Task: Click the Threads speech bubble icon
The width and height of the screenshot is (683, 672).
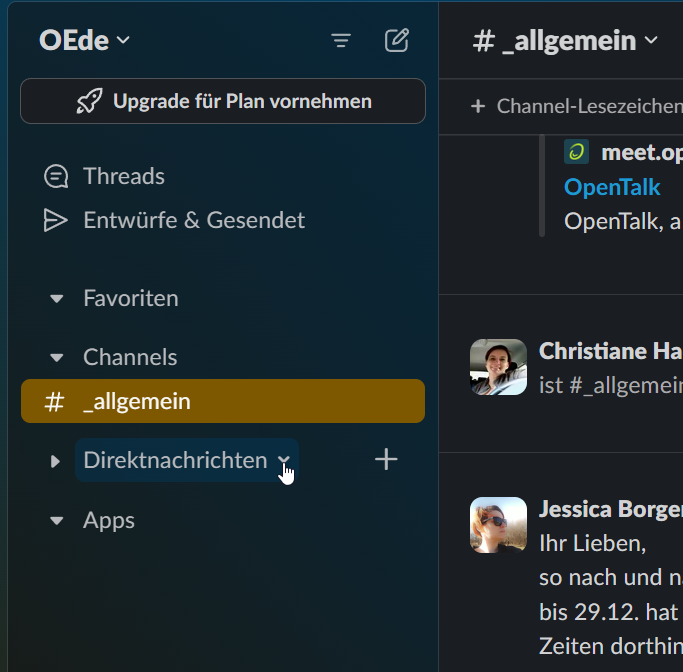Action: [x=56, y=177]
